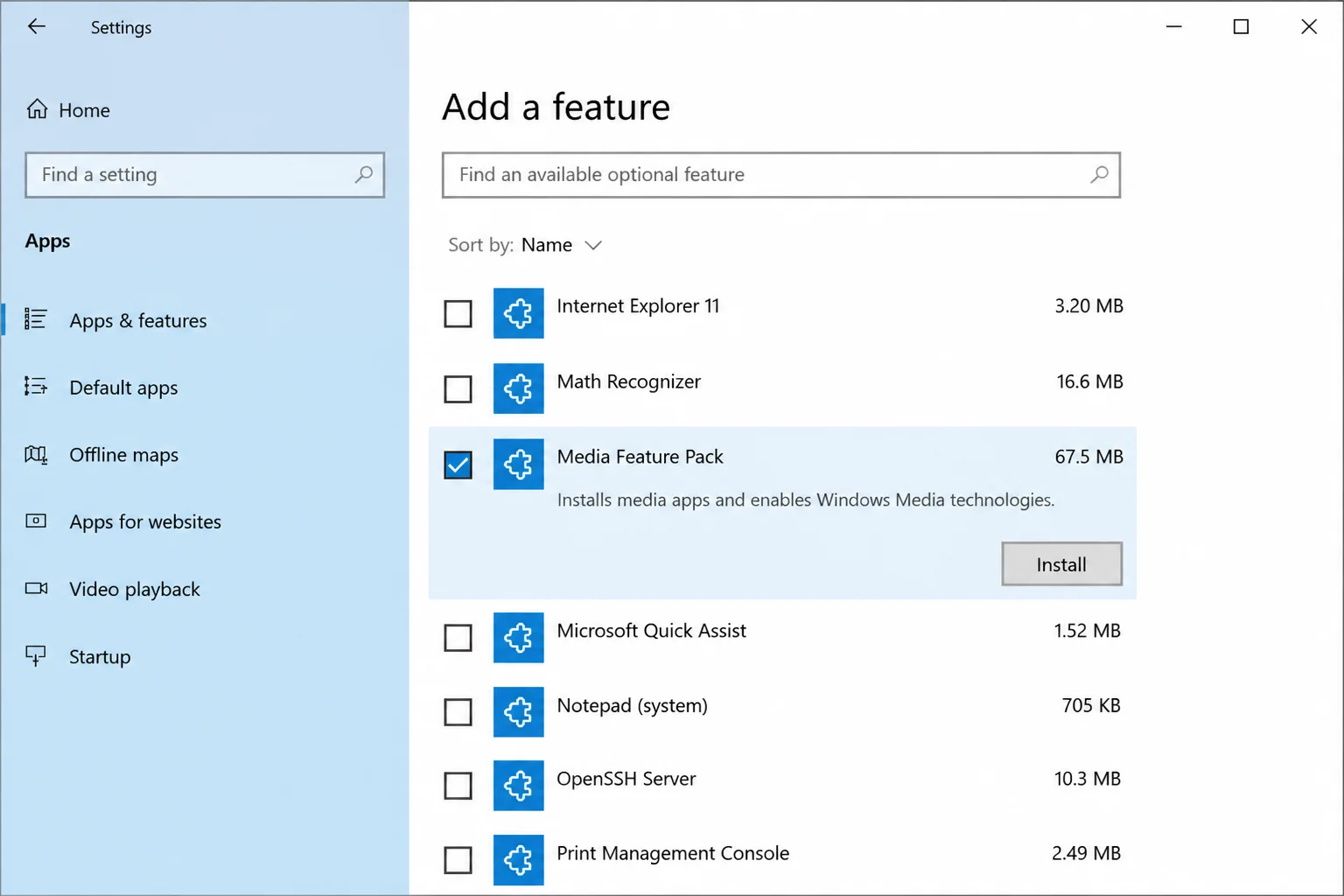Click the Apps & features list icon

[x=36, y=319]
